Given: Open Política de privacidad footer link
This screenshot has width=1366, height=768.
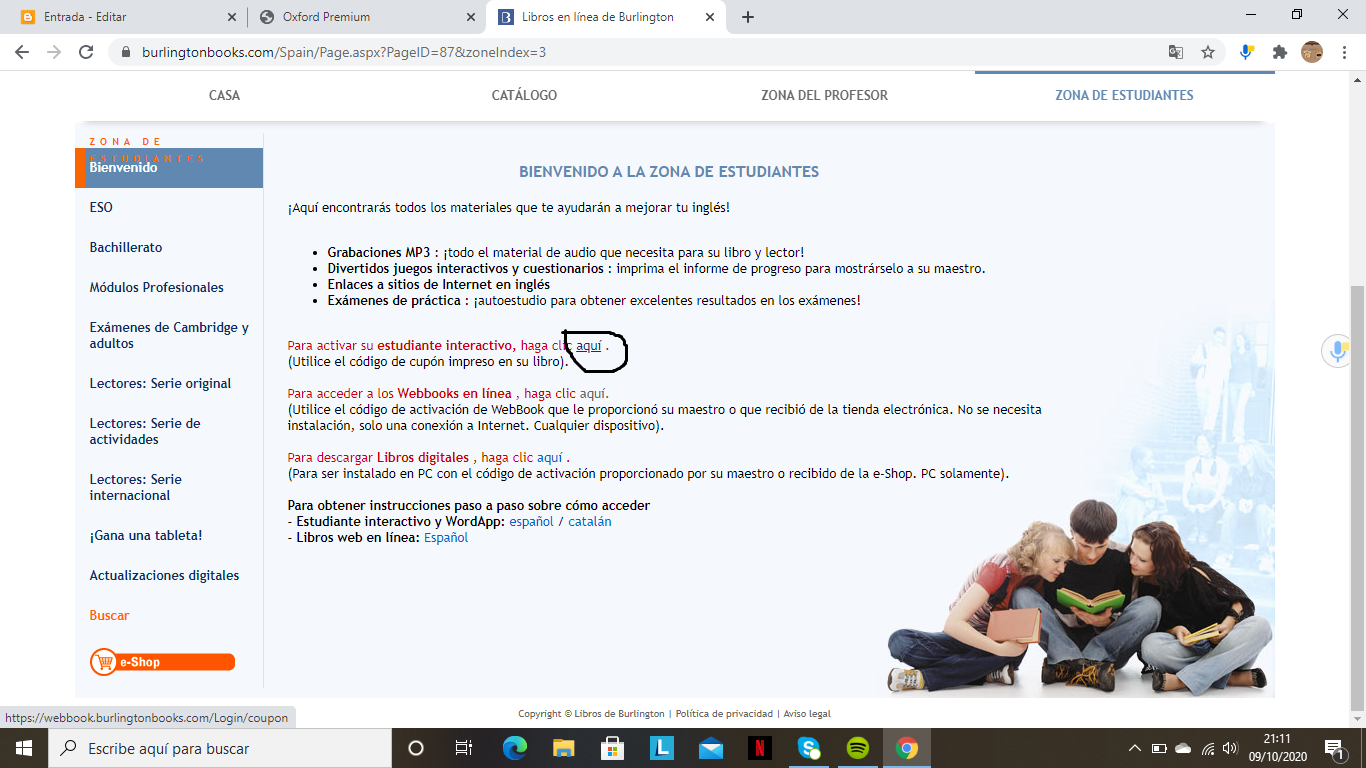Looking at the screenshot, I should [724, 714].
